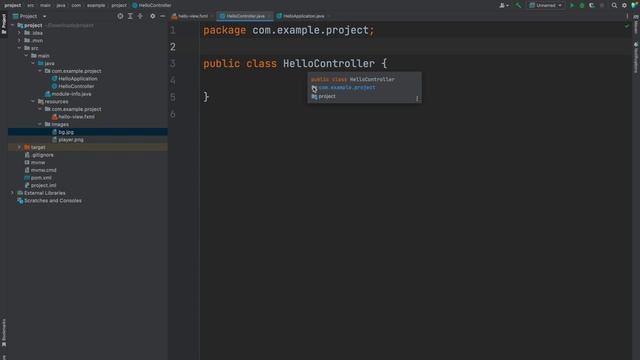640x360 pixels.
Task: Click the Notifications side panel tab
Action: [636, 58]
